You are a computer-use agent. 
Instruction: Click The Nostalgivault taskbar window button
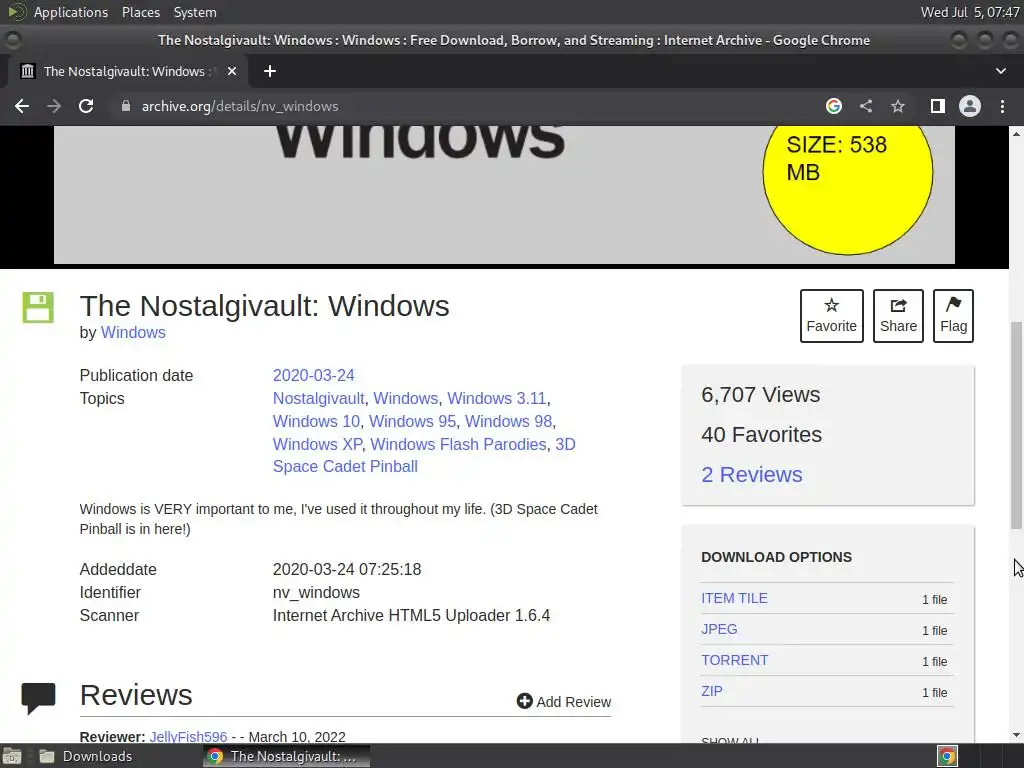pos(287,756)
